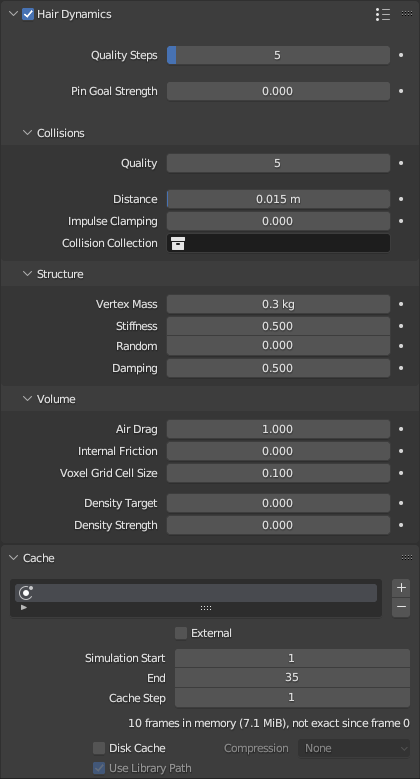Enable the External cache checkbox
The image size is (420, 780).
(x=181, y=633)
